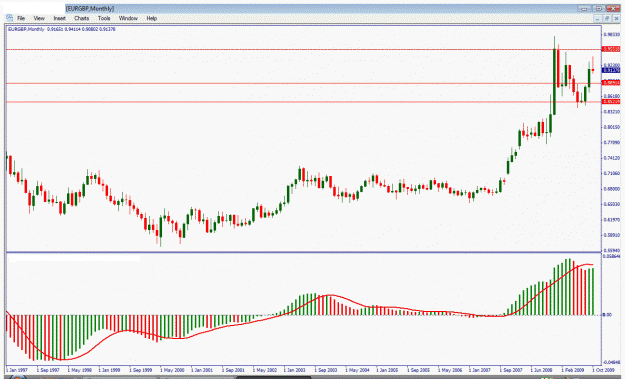Viewport: 625px width, 379px height.
Task: Open the Tools menu
Action: click(104, 18)
